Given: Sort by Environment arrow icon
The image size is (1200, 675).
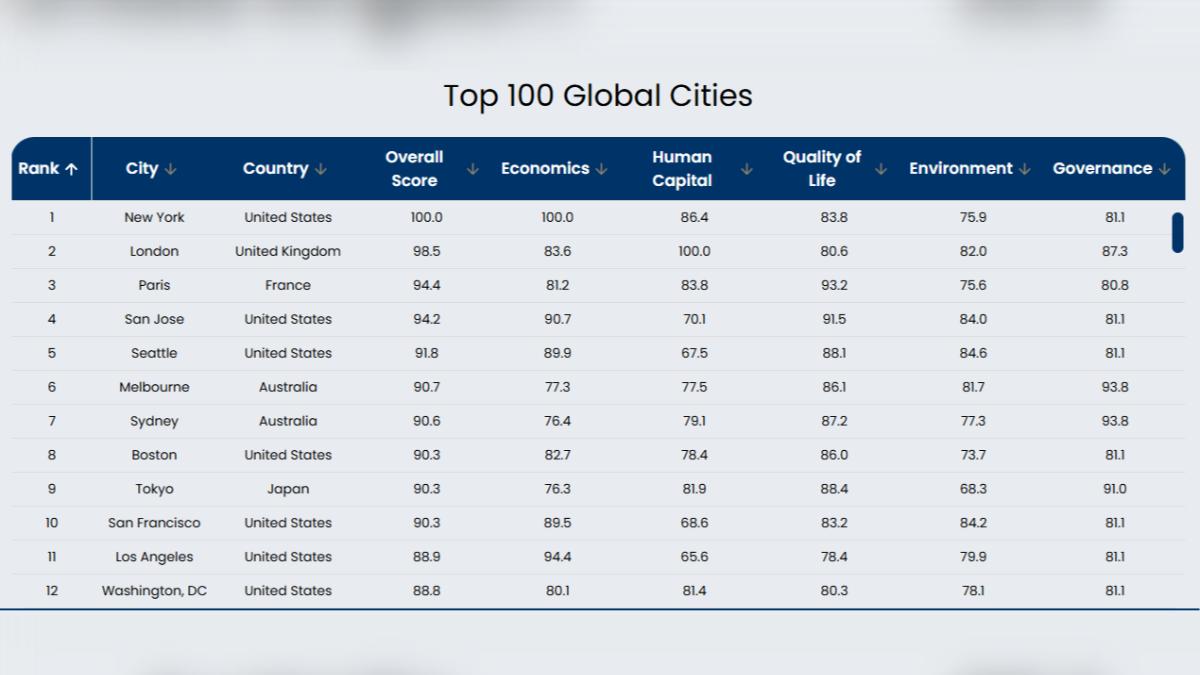Looking at the screenshot, I should [1025, 169].
